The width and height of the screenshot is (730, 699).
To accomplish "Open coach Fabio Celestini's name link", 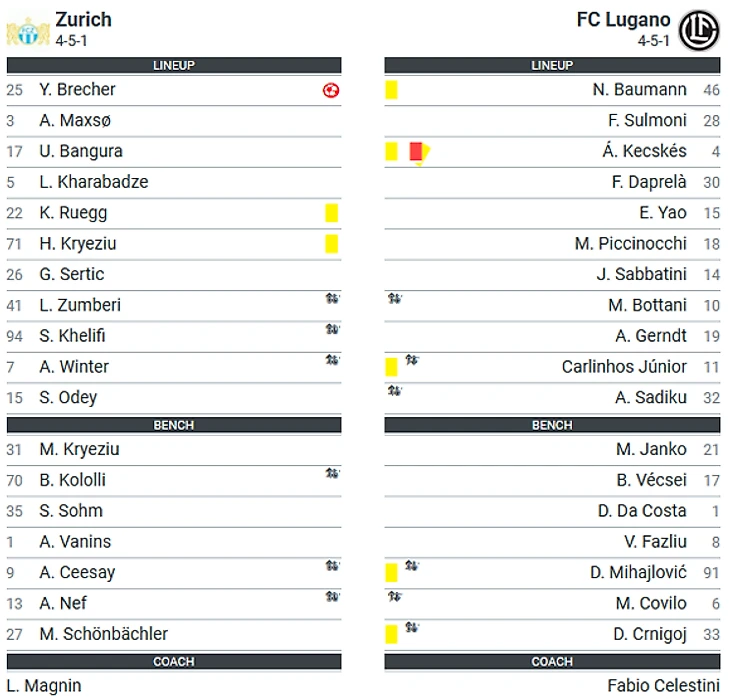I will point(663,685).
